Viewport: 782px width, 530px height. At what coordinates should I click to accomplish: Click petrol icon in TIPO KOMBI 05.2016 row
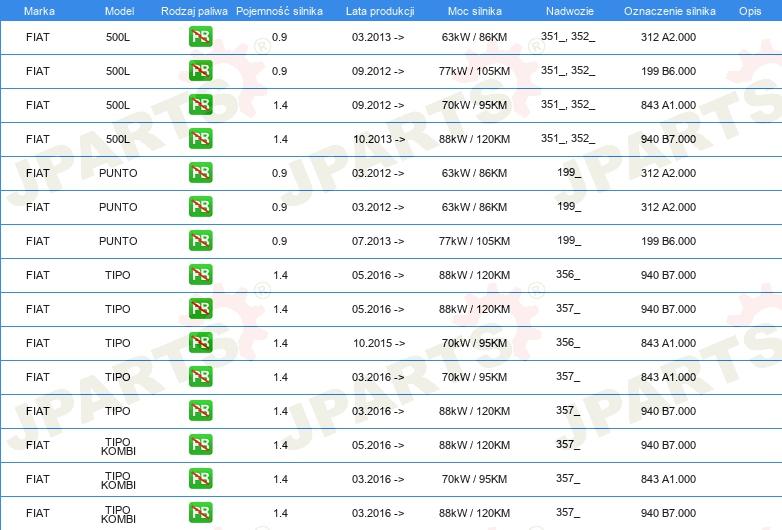click(200, 445)
